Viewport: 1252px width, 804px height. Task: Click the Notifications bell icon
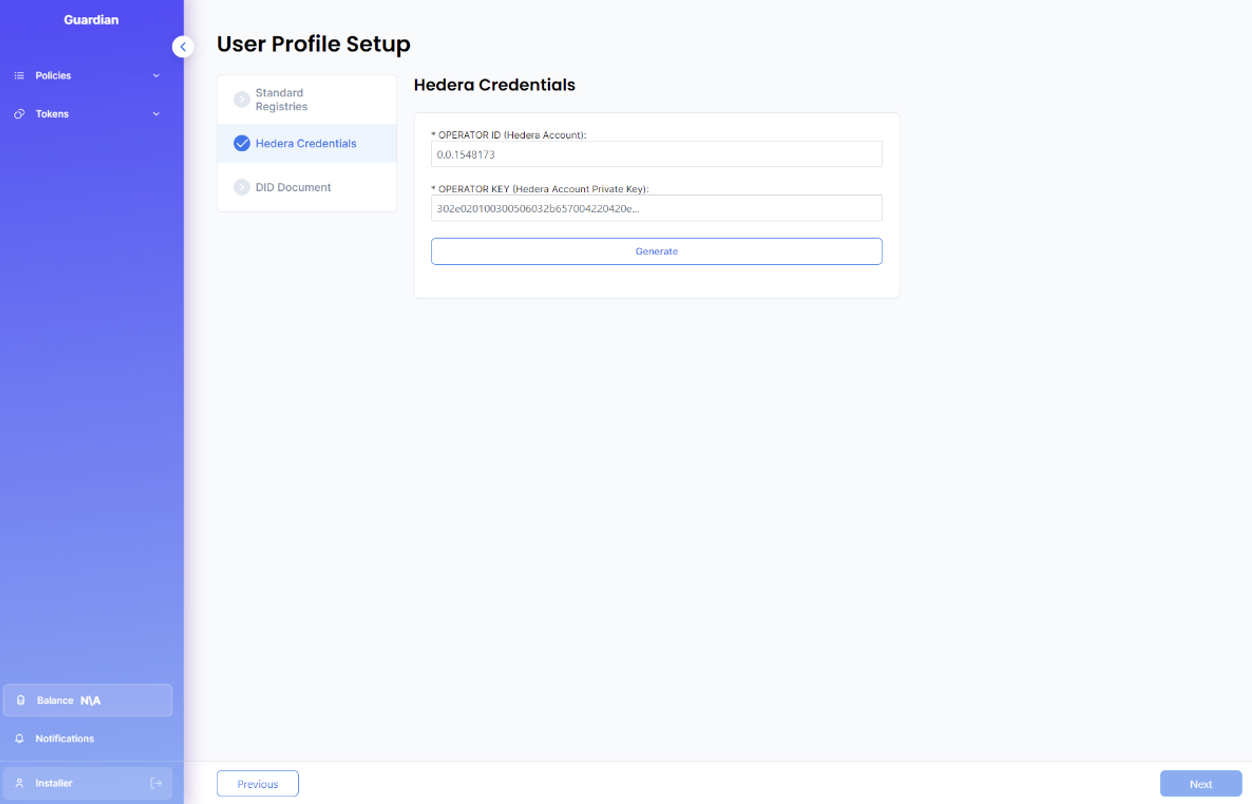click(19, 739)
